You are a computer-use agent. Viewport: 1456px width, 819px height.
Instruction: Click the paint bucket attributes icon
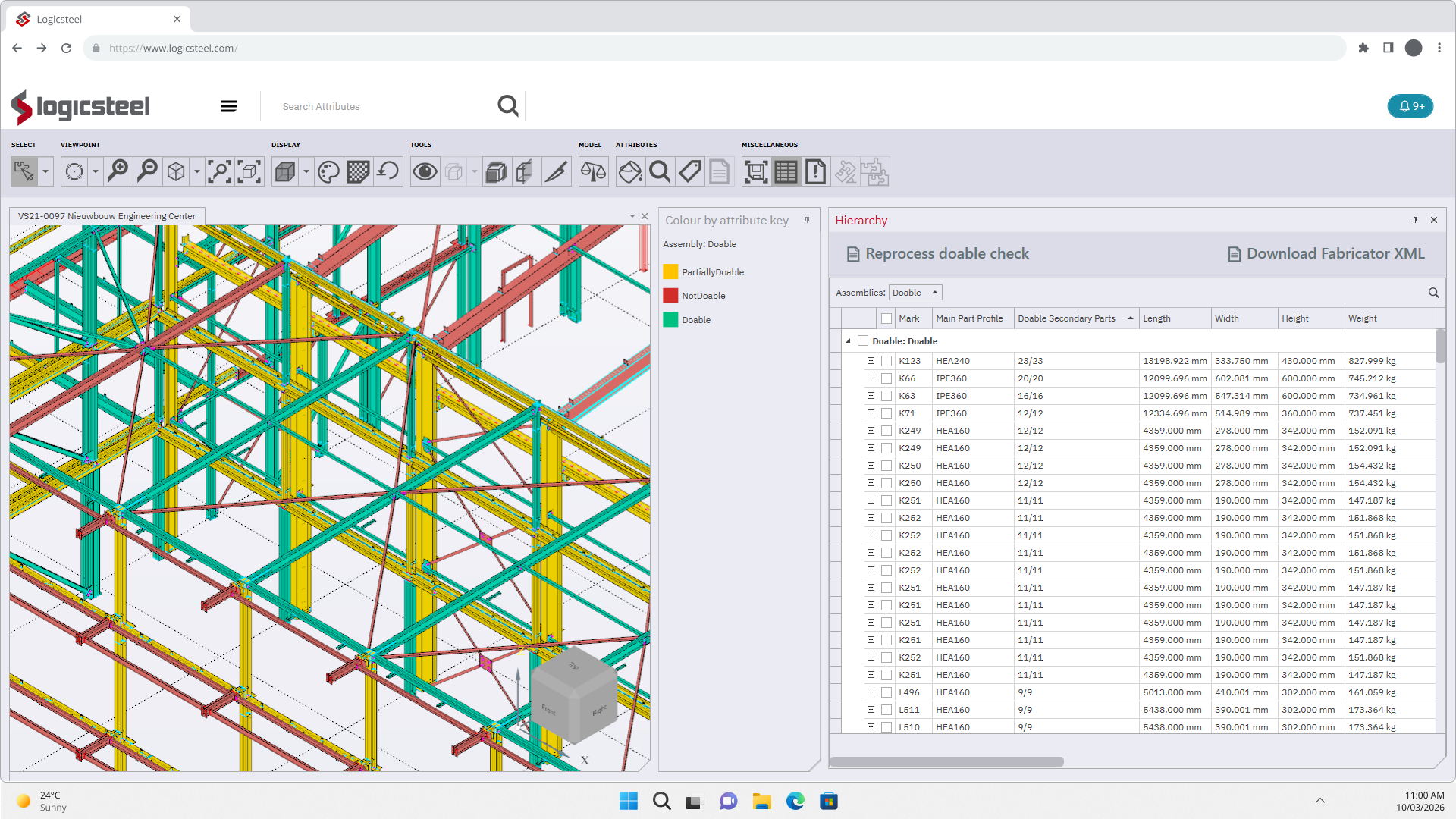(629, 171)
